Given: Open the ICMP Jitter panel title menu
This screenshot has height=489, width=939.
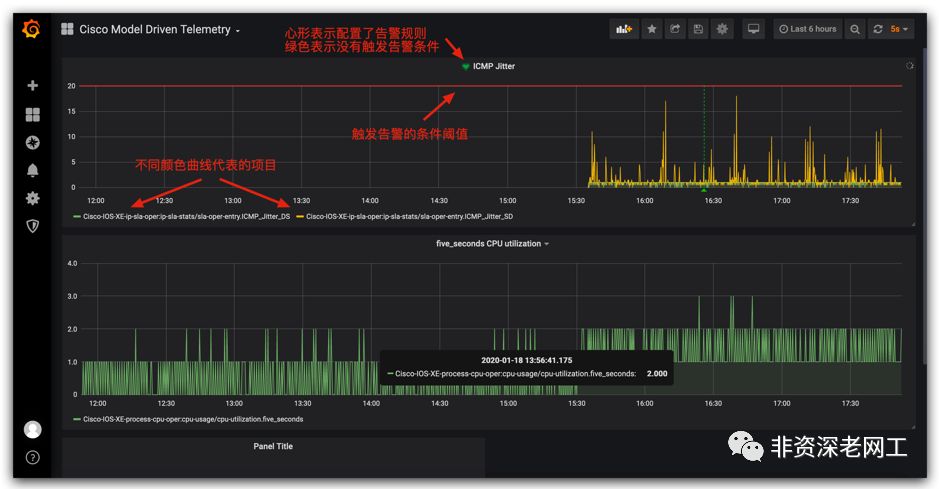Looking at the screenshot, I should (493, 66).
